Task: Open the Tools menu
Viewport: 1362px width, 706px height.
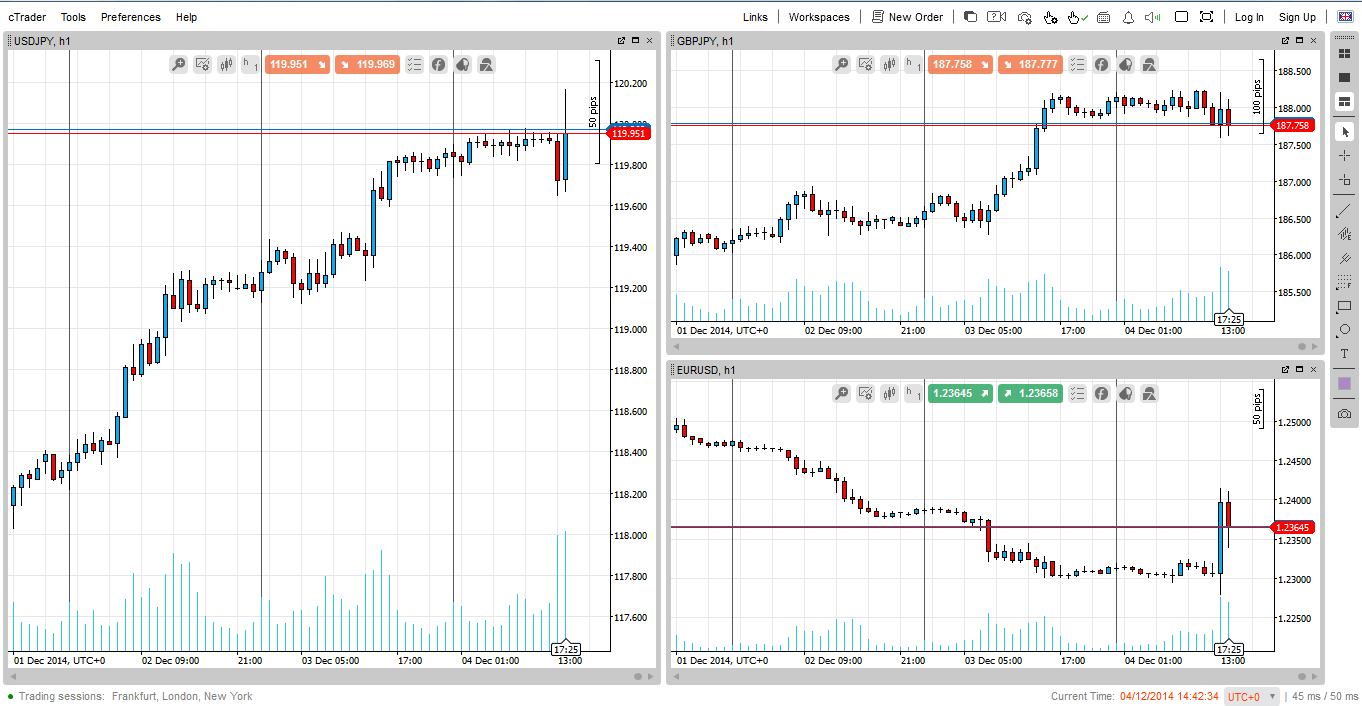Action: 73,17
